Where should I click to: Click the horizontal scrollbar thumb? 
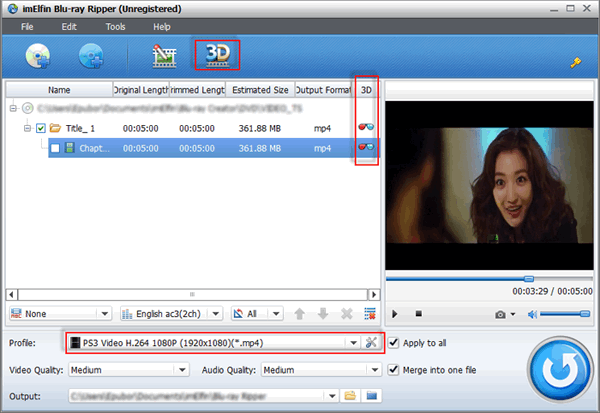tap(192, 294)
